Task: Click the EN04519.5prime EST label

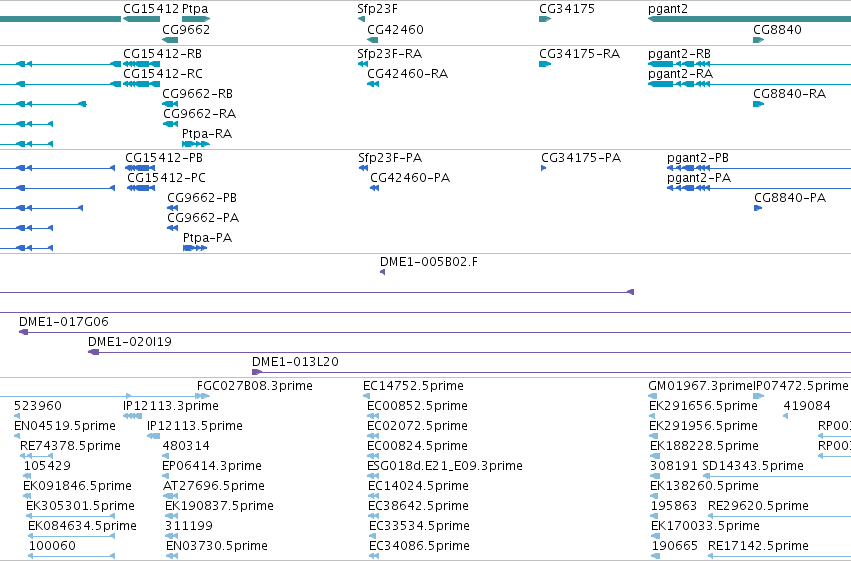Action: (65, 426)
